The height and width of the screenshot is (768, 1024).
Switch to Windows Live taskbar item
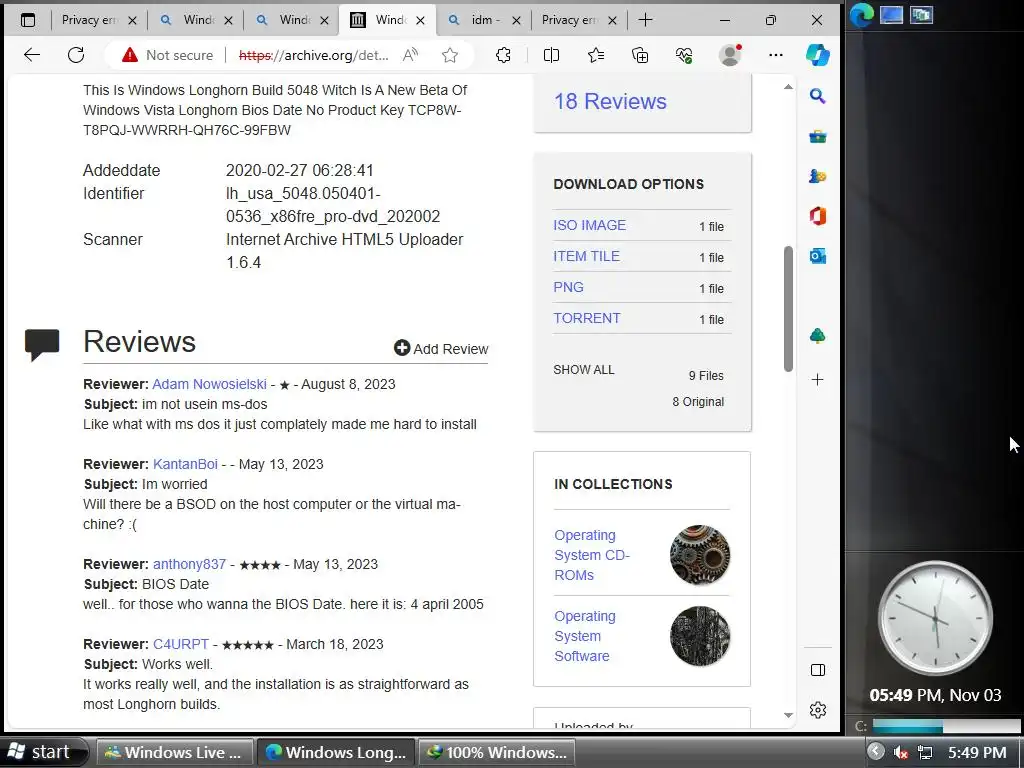pos(174,752)
